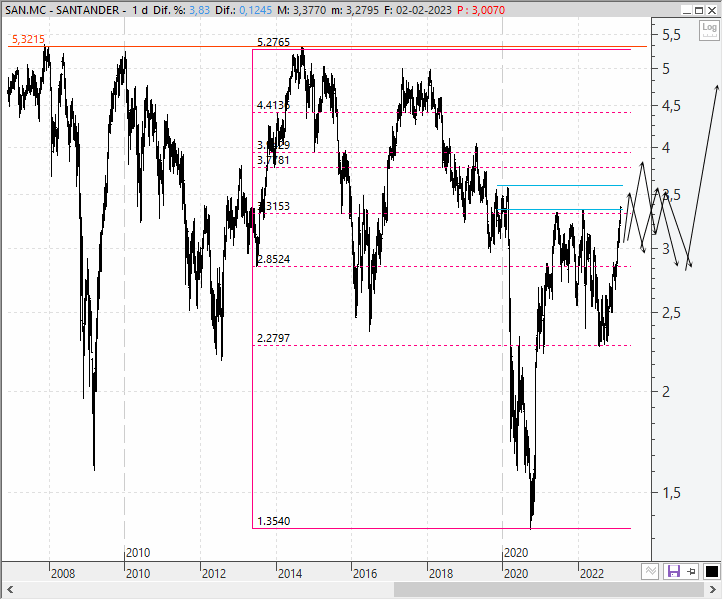
Task: Toggle the Log scale button
Action: pyautogui.click(x=709, y=30)
